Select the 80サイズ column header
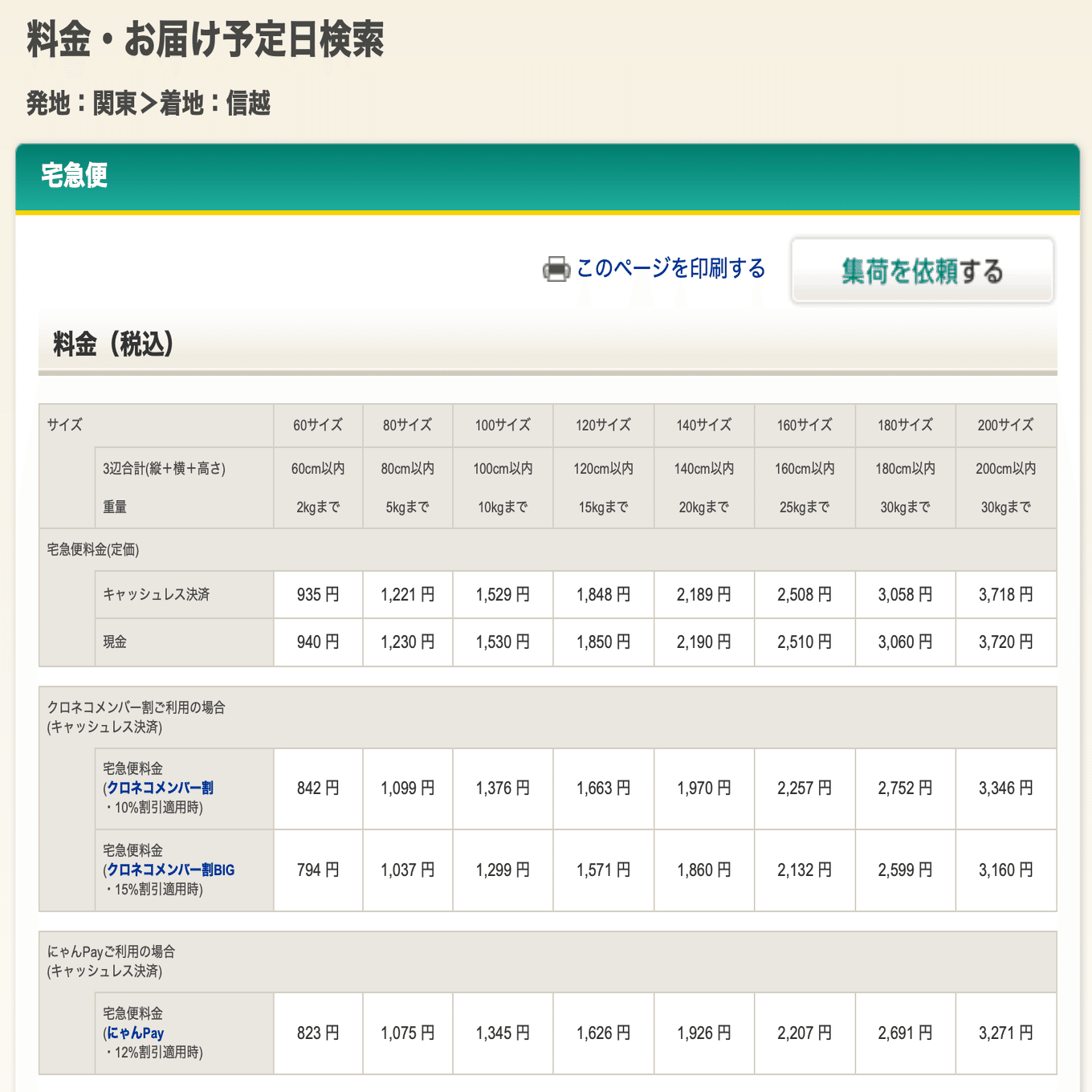 (x=408, y=426)
